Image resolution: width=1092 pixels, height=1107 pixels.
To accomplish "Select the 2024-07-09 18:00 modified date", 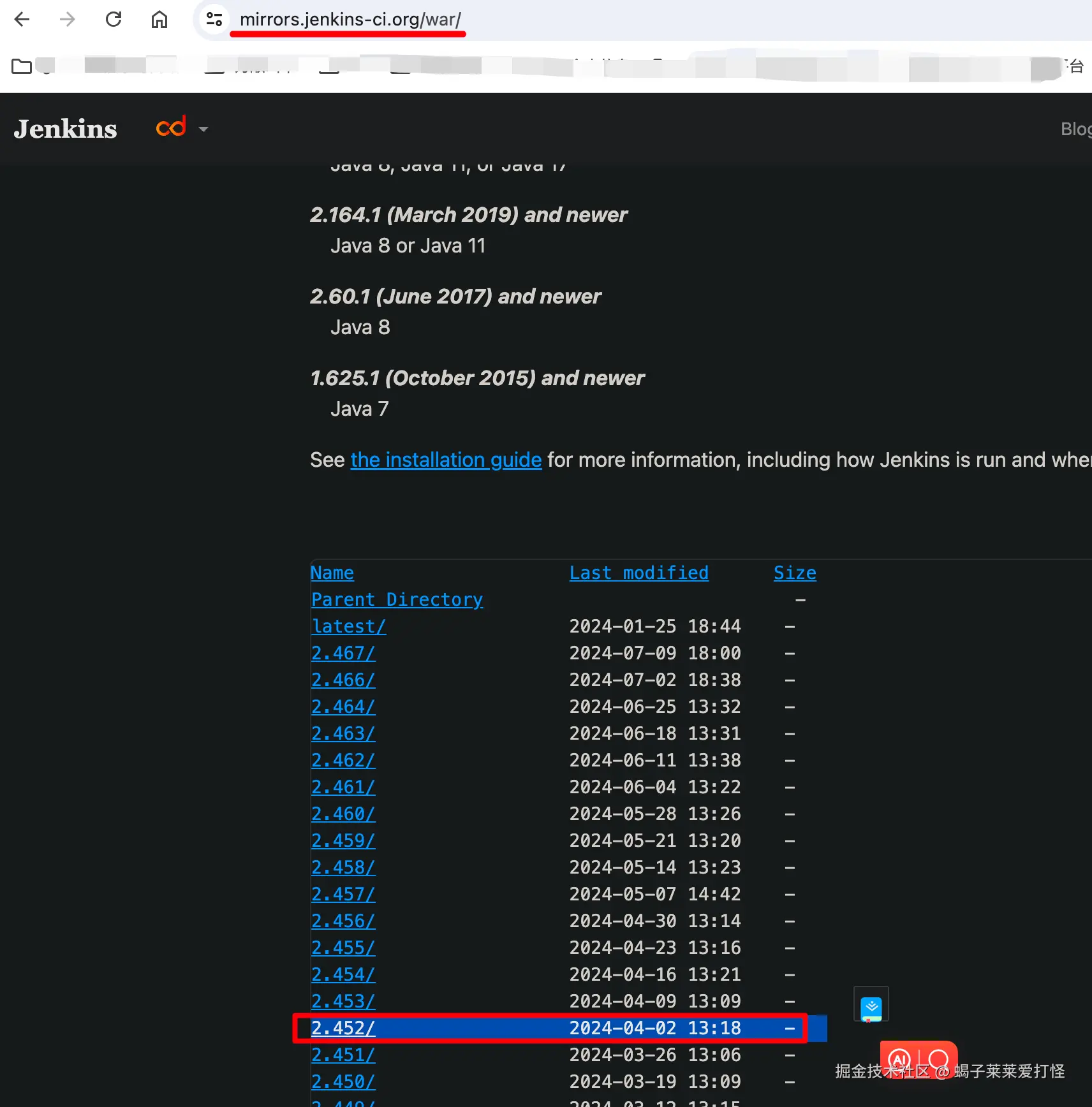I will point(655,653).
